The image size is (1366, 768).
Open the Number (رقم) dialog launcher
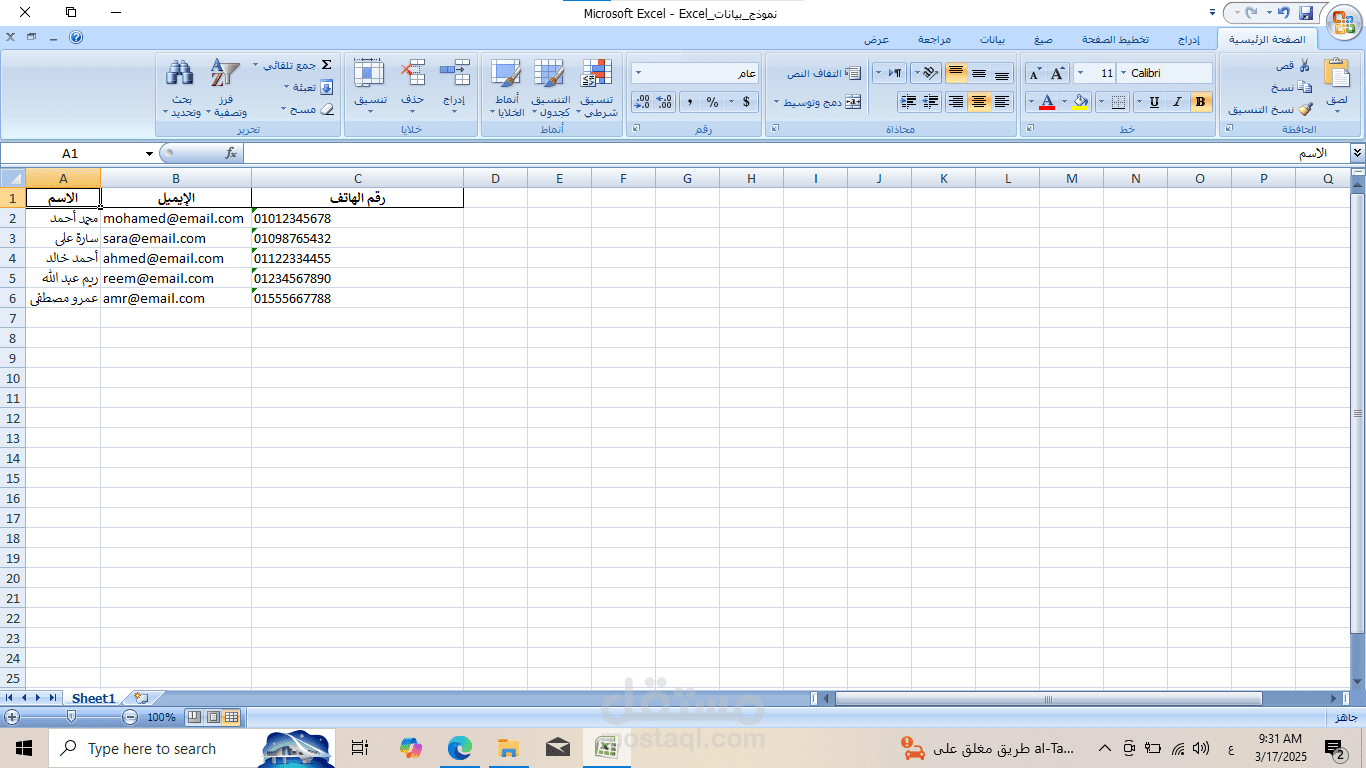coord(636,129)
